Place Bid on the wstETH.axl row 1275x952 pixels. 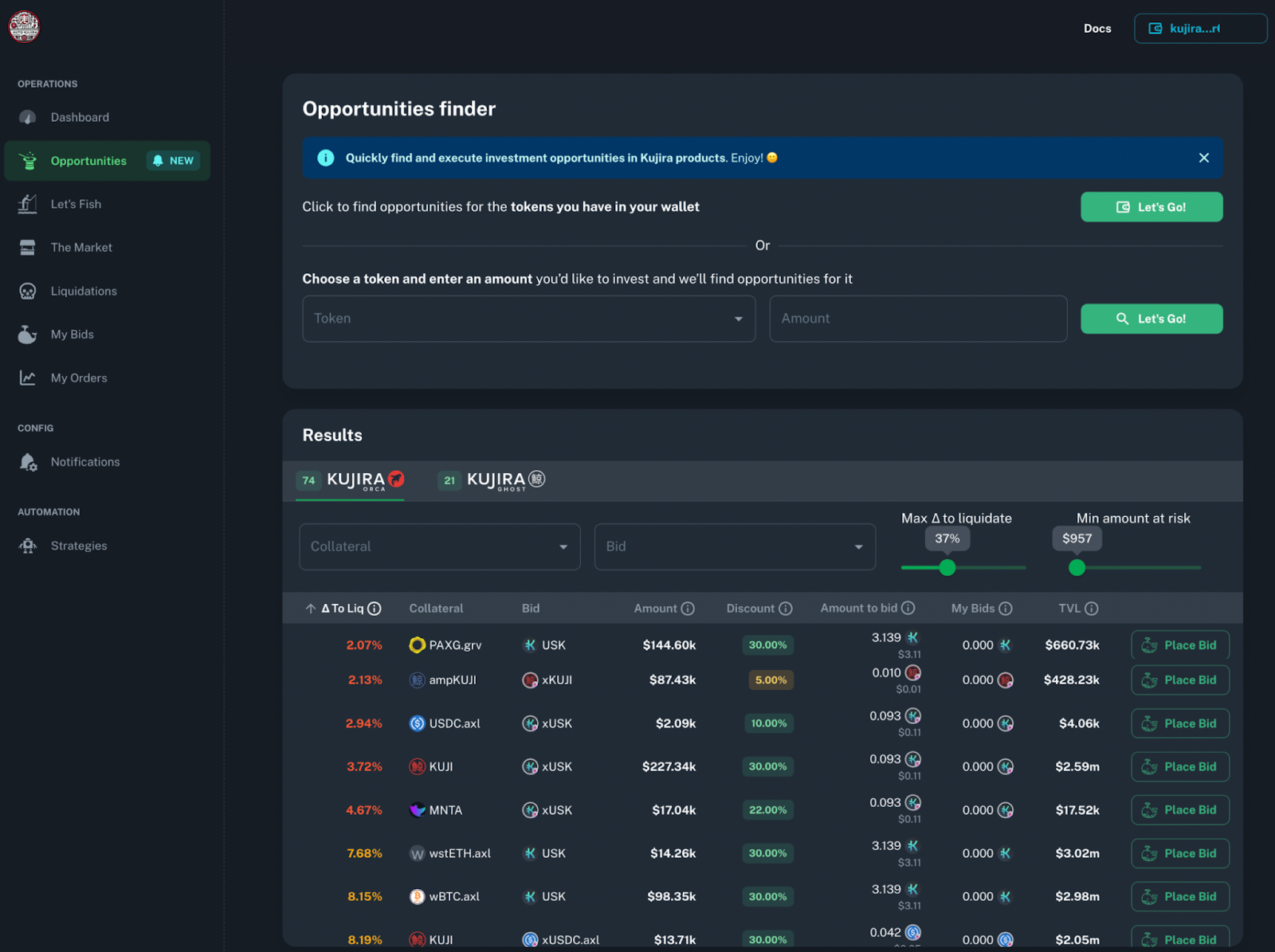pyautogui.click(x=1180, y=853)
